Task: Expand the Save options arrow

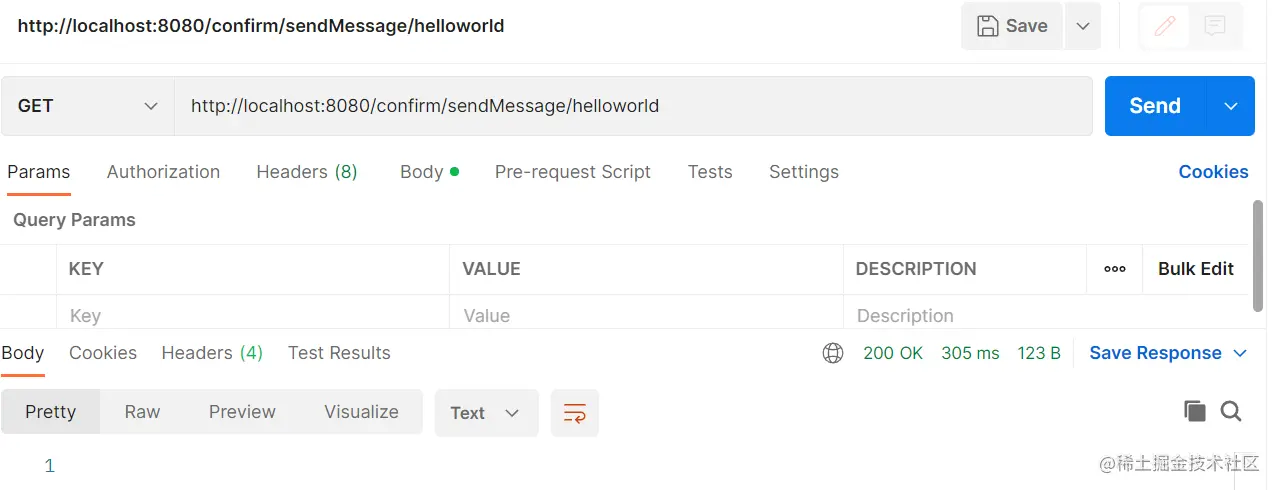Action: pos(1082,26)
